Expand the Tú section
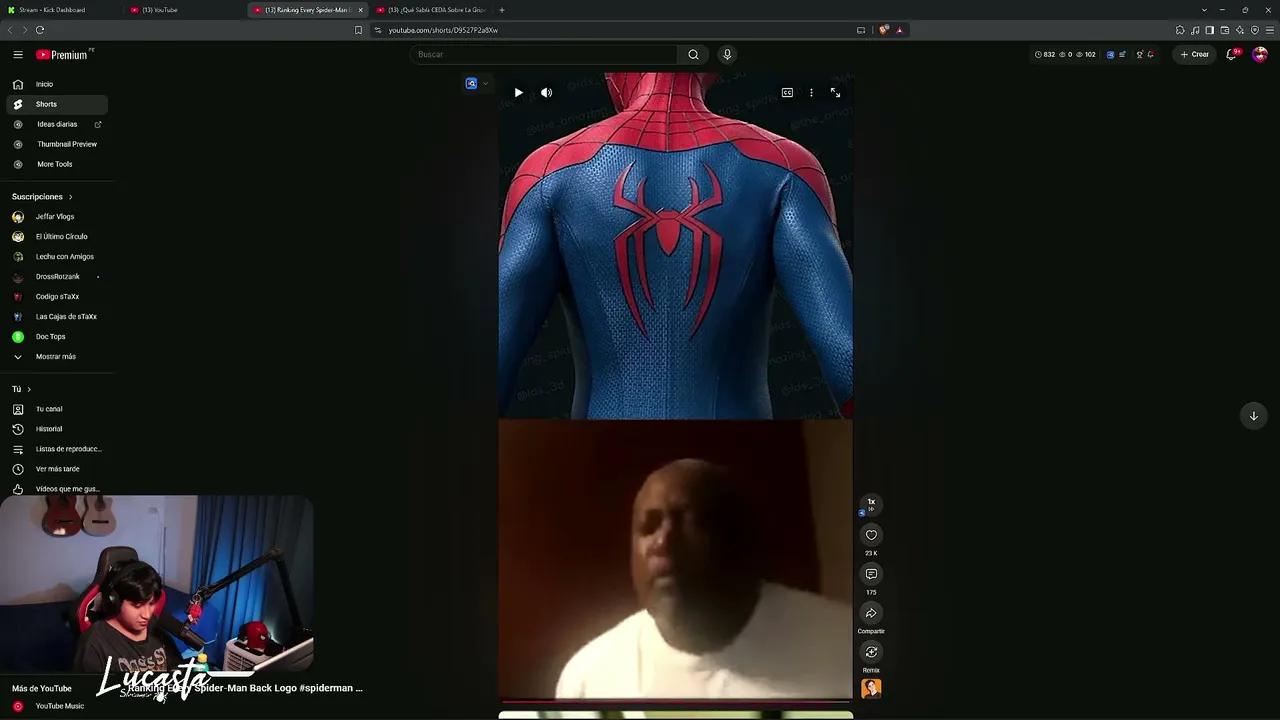The width and height of the screenshot is (1280, 720). pos(22,389)
